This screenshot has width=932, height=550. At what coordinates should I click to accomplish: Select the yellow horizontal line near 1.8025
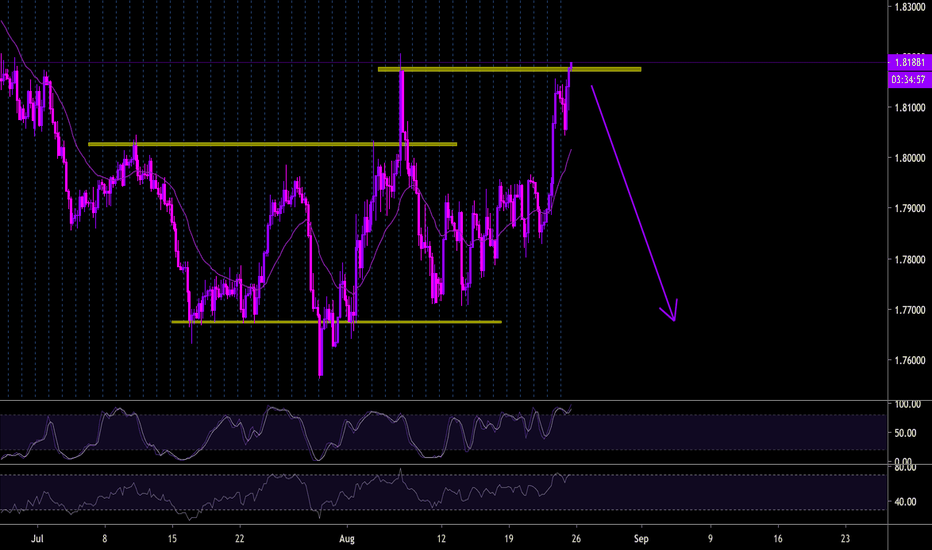coord(272,144)
